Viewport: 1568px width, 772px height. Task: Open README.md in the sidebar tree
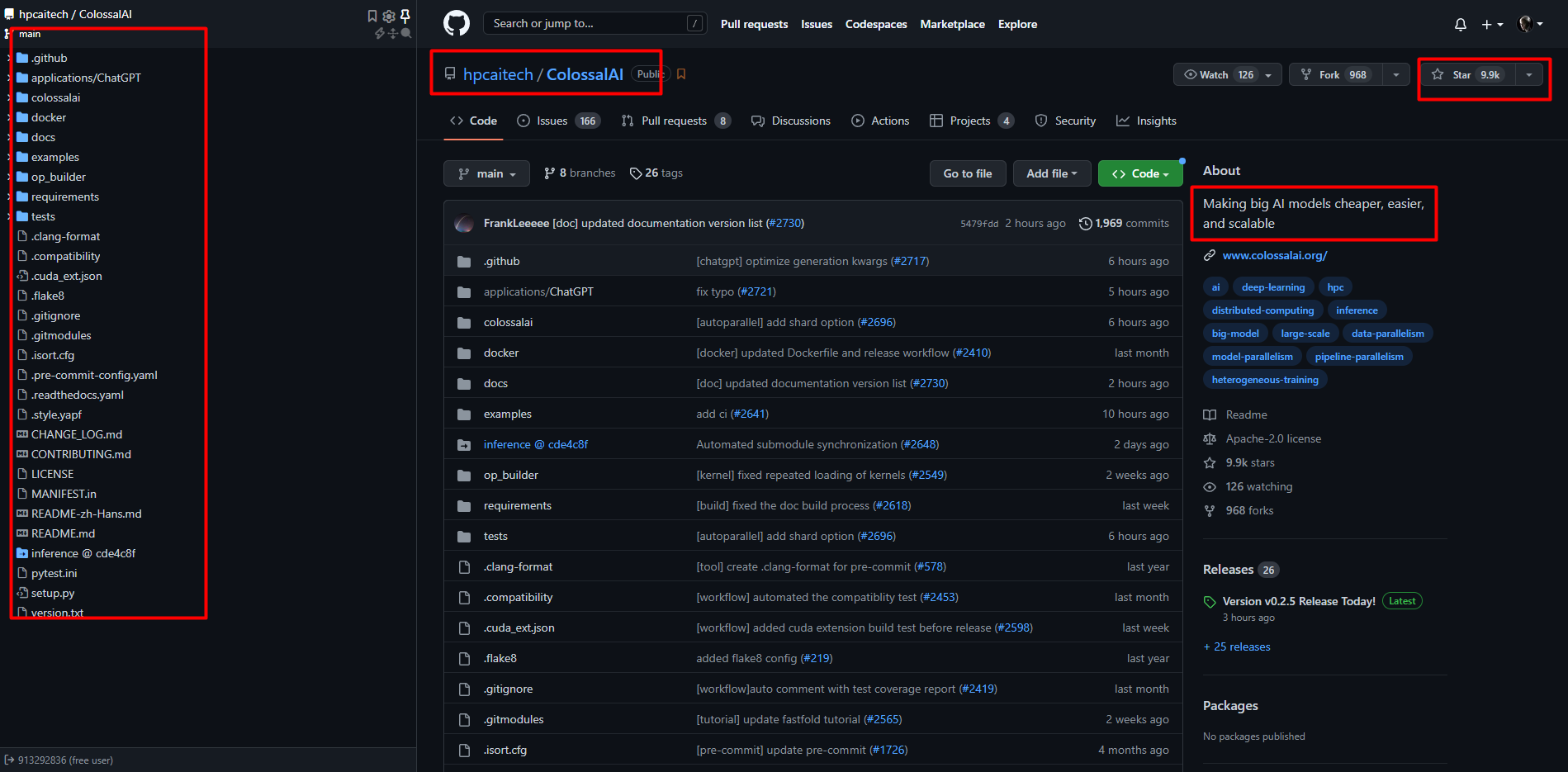[x=63, y=533]
